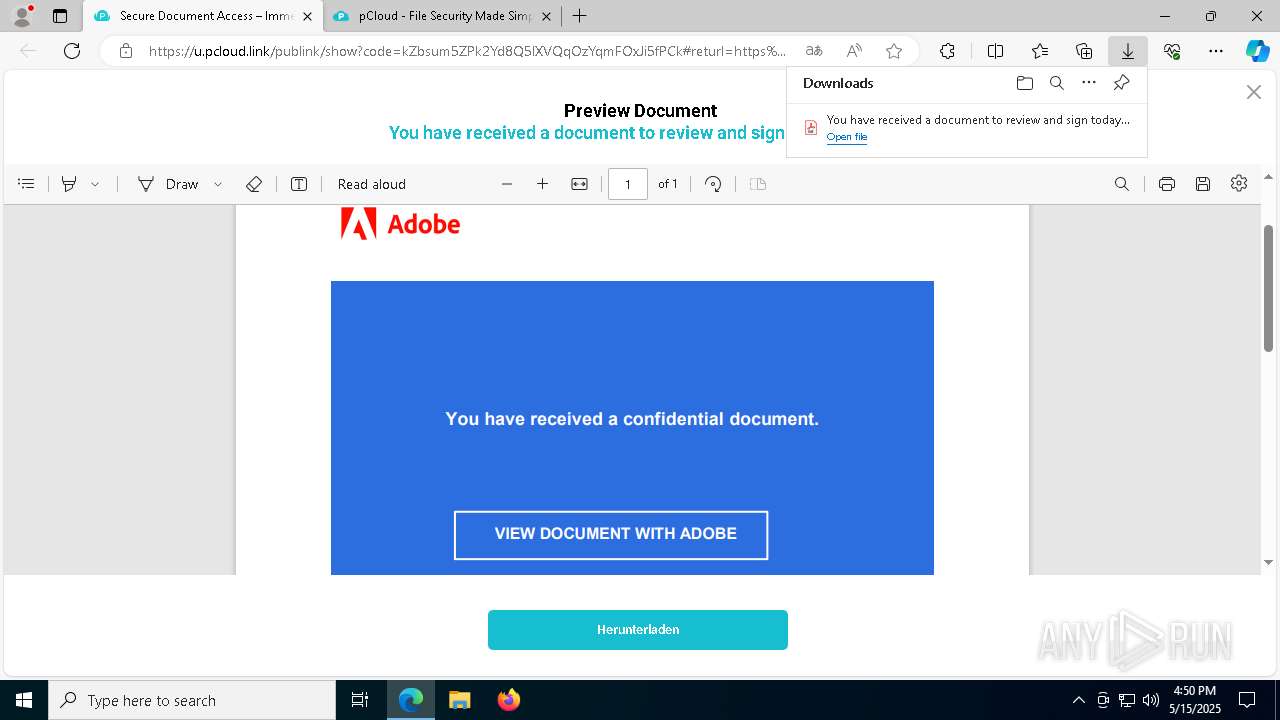Activate the Add text tool
Image resolution: width=1280 pixels, height=720 pixels.
[299, 184]
